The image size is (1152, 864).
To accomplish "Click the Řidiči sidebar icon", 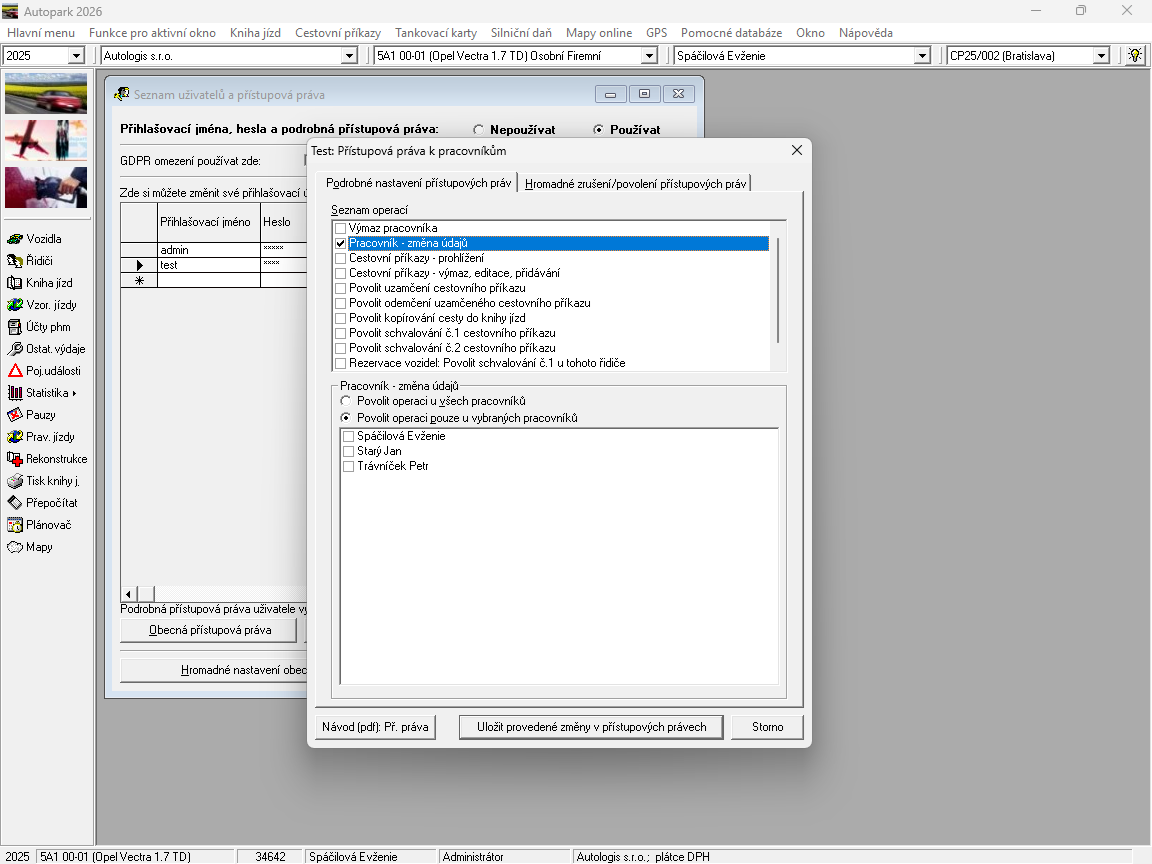I will click(15, 261).
